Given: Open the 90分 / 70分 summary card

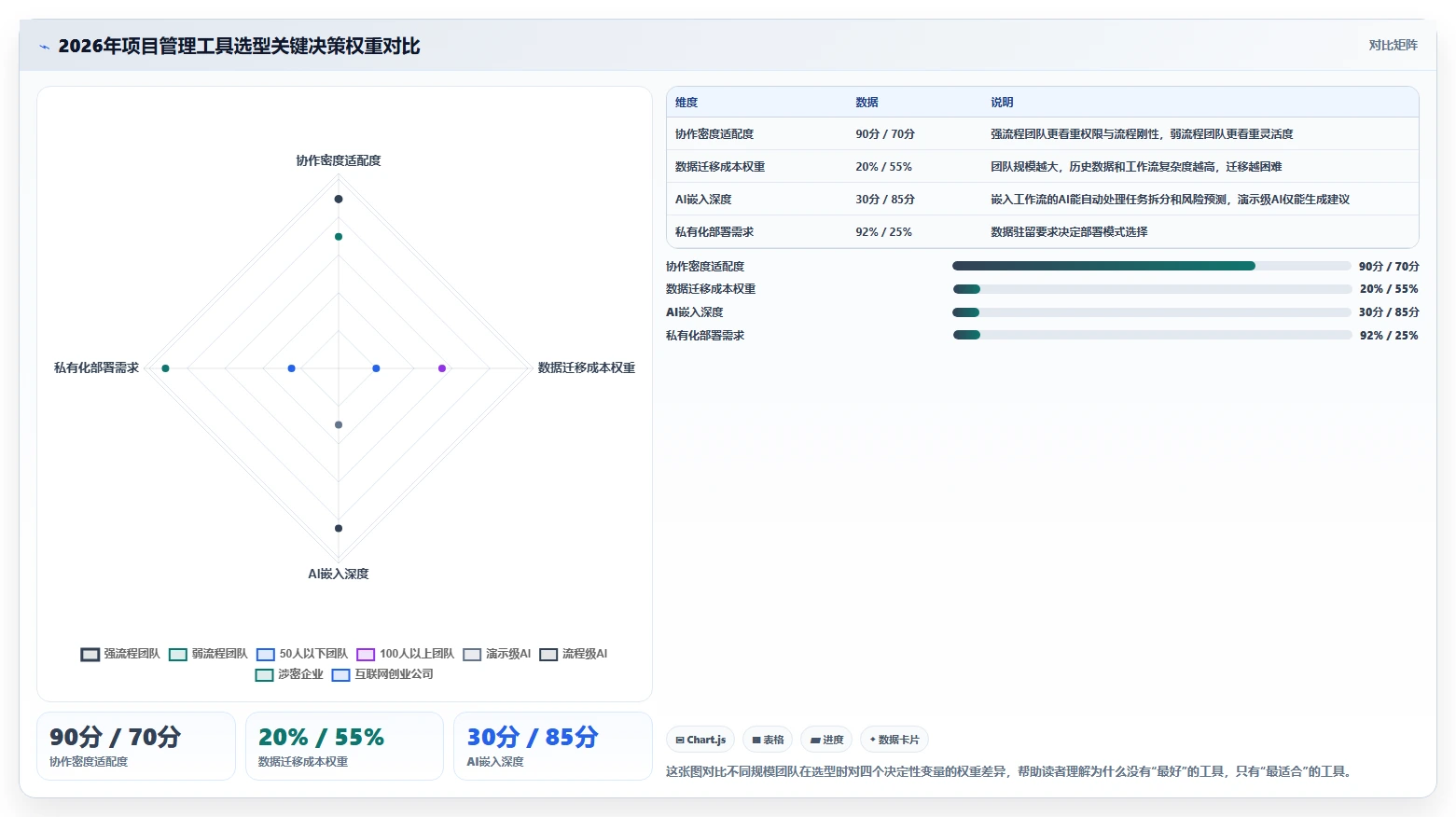Looking at the screenshot, I should (136, 746).
